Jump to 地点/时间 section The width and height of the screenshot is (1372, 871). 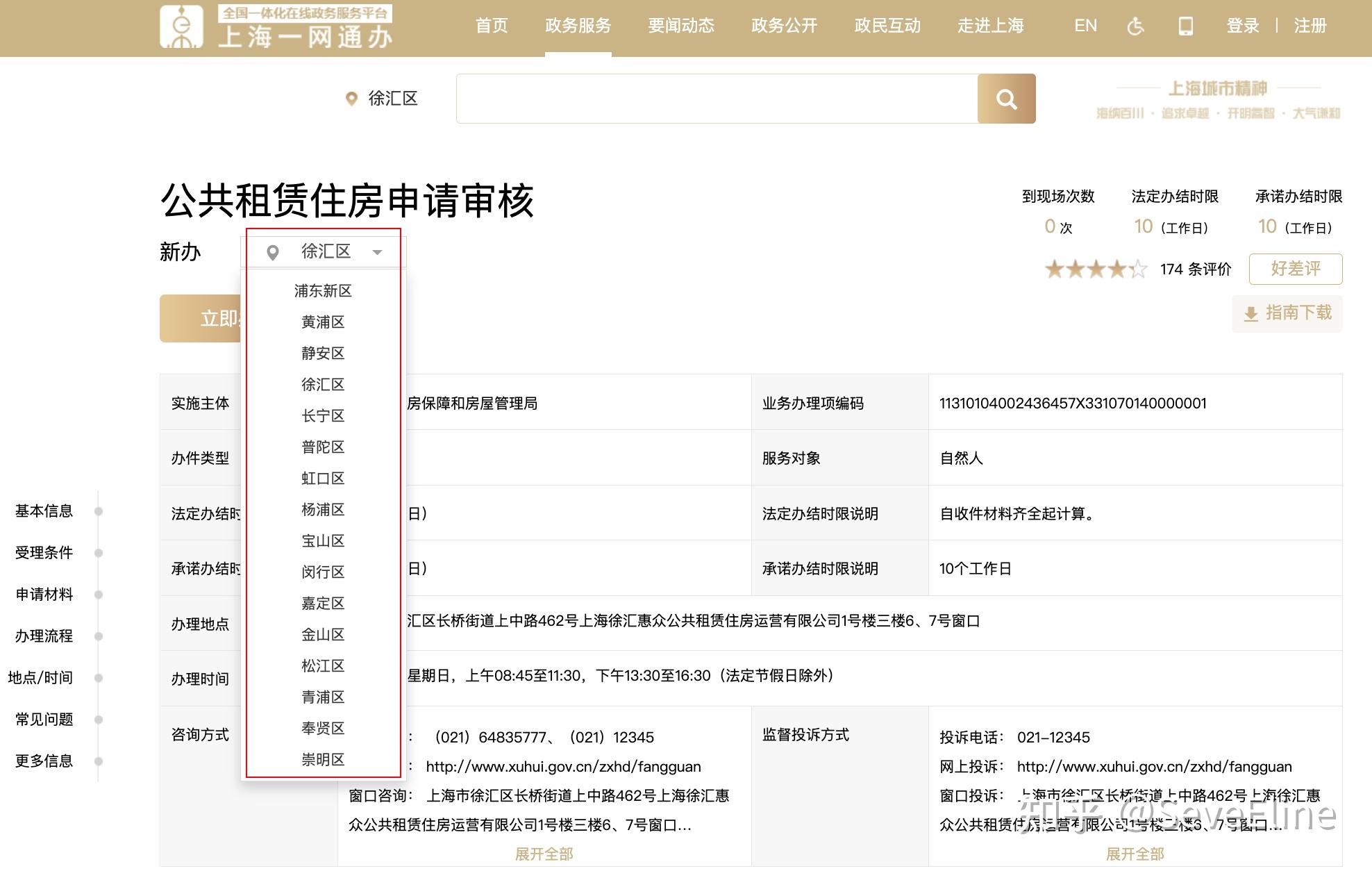coord(40,678)
